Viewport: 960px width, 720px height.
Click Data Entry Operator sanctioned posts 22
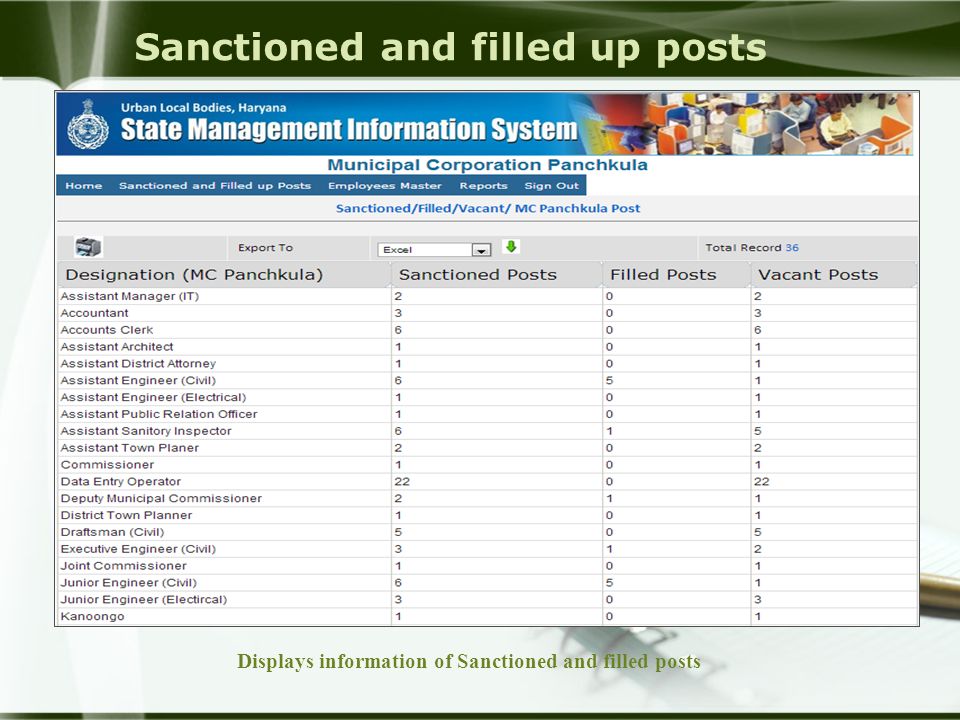pos(402,482)
